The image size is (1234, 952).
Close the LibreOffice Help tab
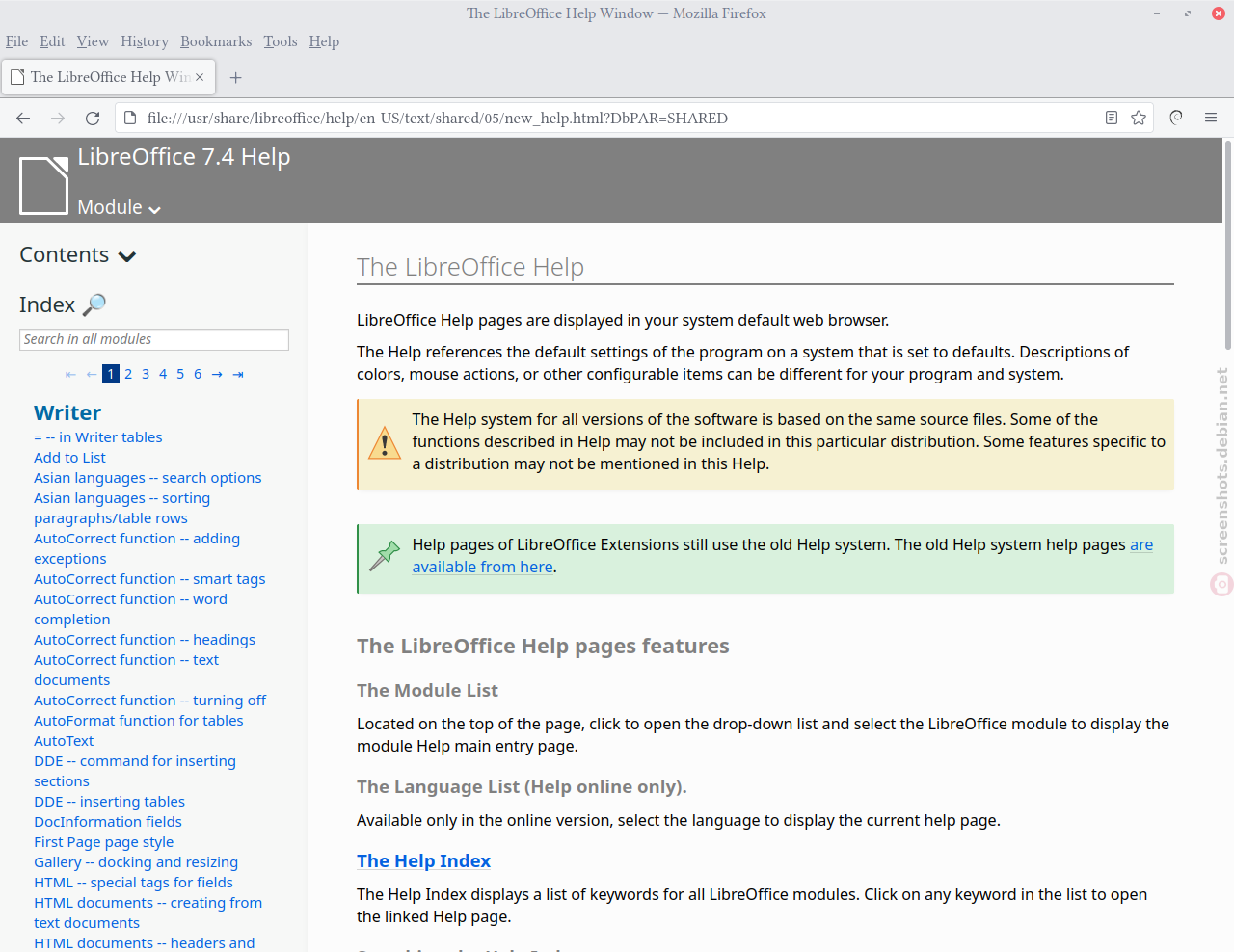click(200, 77)
